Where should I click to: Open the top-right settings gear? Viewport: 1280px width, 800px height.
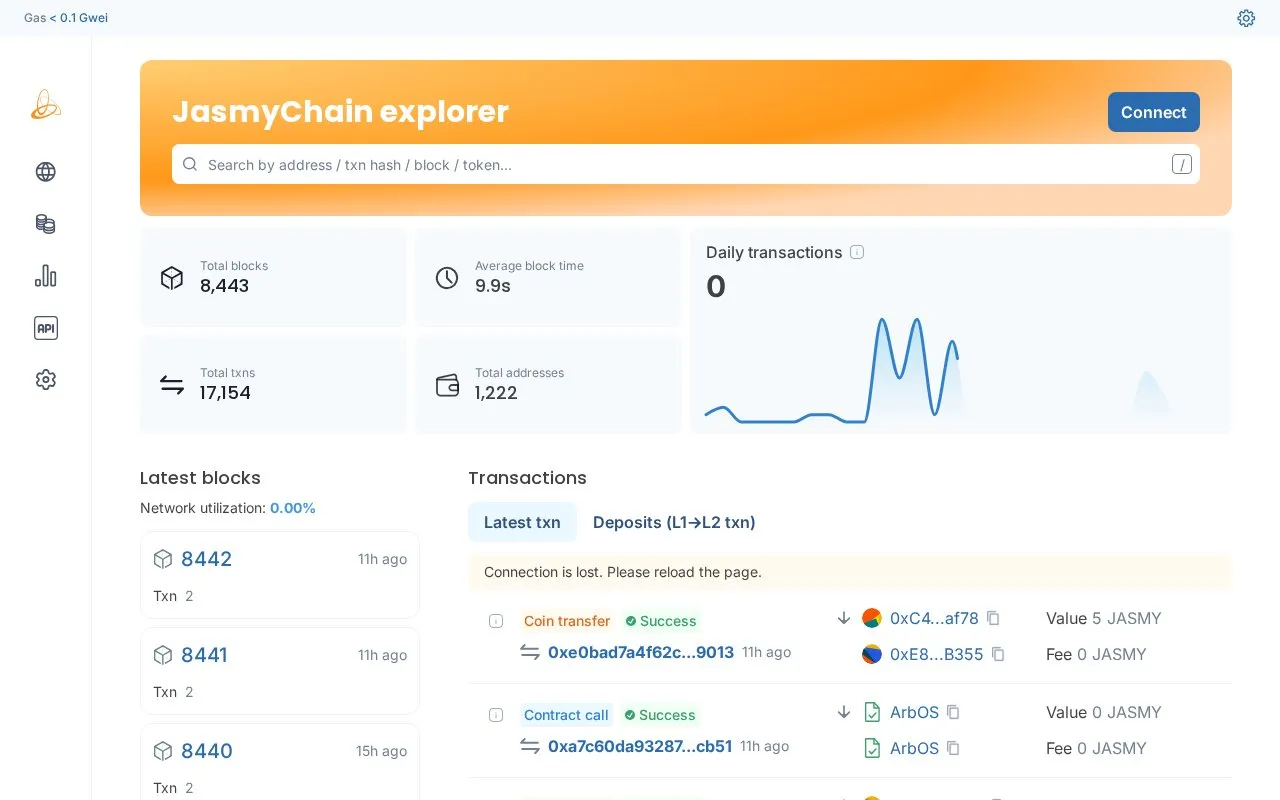pyautogui.click(x=1246, y=18)
